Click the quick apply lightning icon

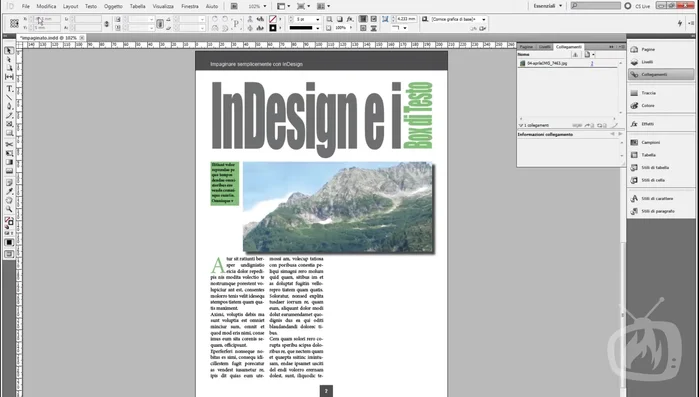pos(680,23)
